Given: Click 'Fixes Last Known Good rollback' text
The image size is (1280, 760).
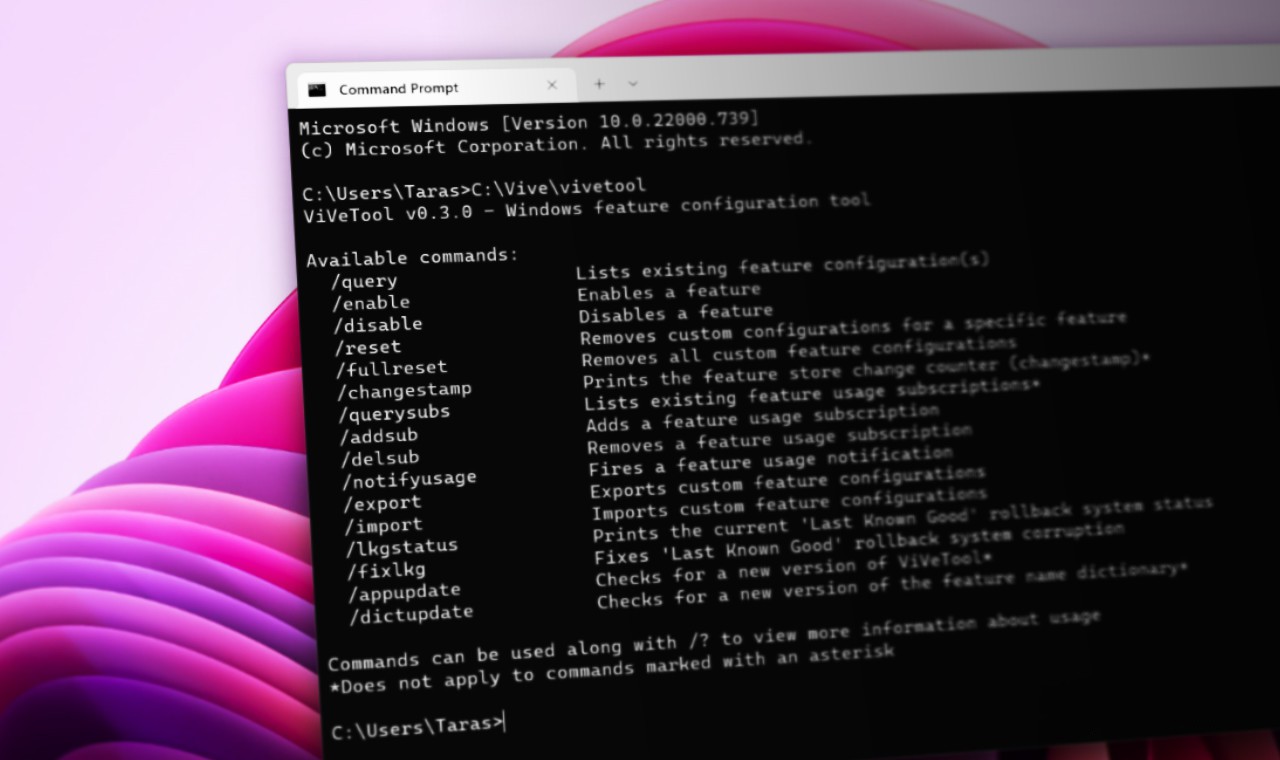Looking at the screenshot, I should [859, 544].
